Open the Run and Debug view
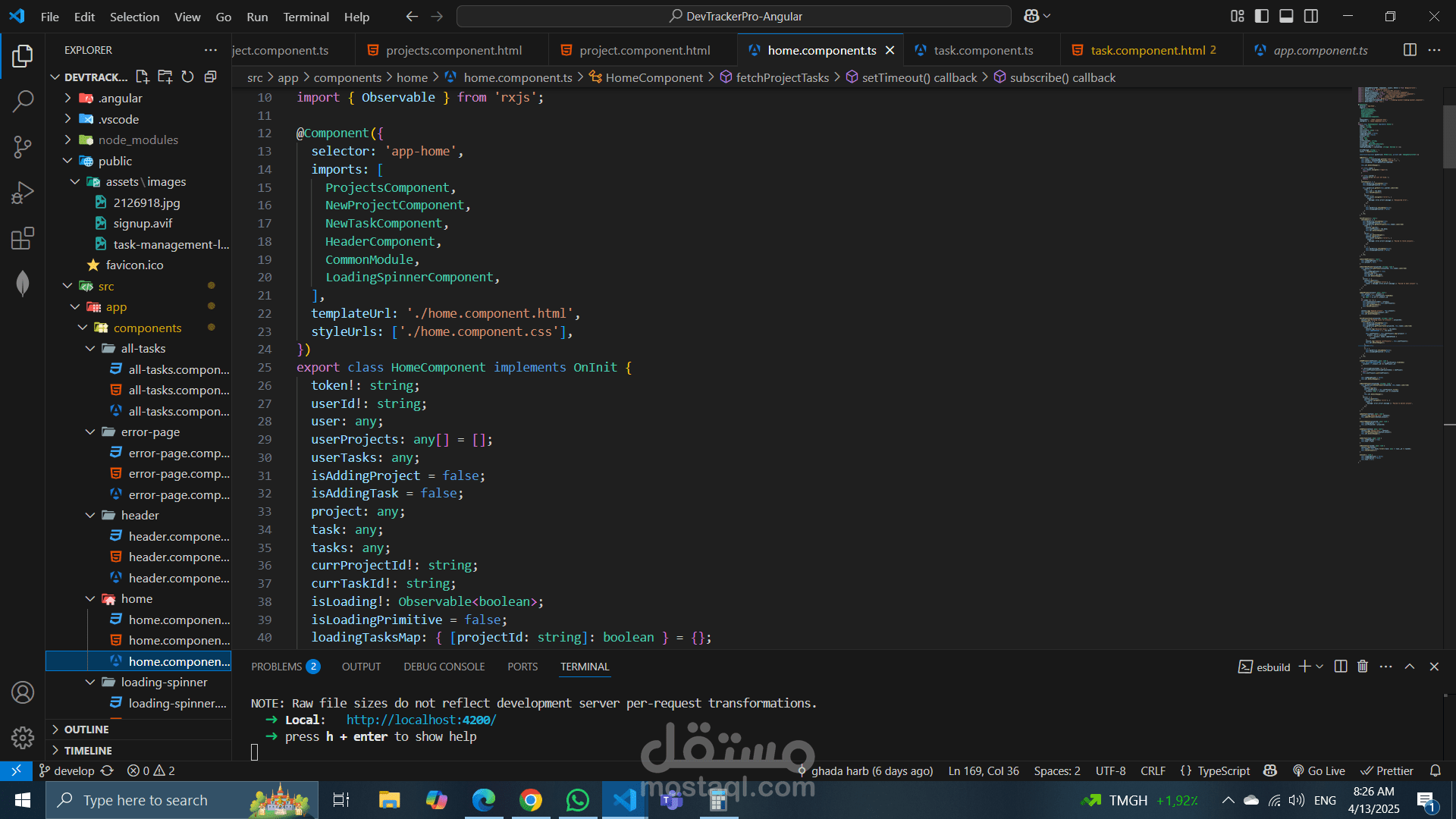Screen dimensions: 1456x819 click(x=23, y=193)
